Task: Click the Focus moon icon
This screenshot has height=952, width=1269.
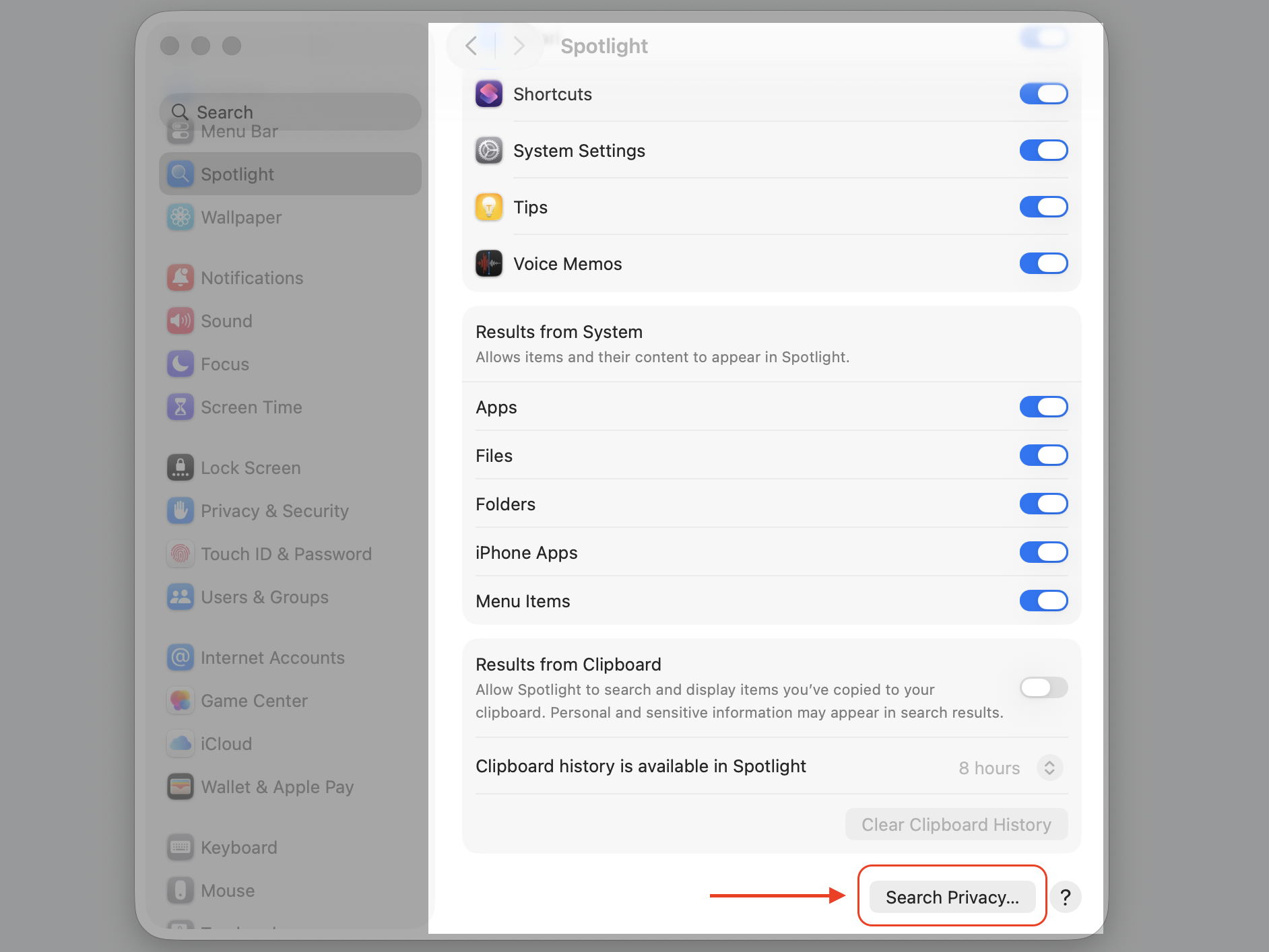Action: coord(181,364)
